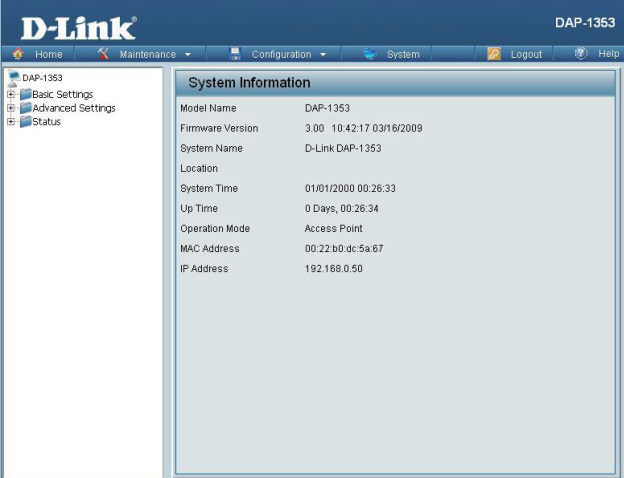Click the System Name label
Viewport: 624px width, 478px height.
211,148
